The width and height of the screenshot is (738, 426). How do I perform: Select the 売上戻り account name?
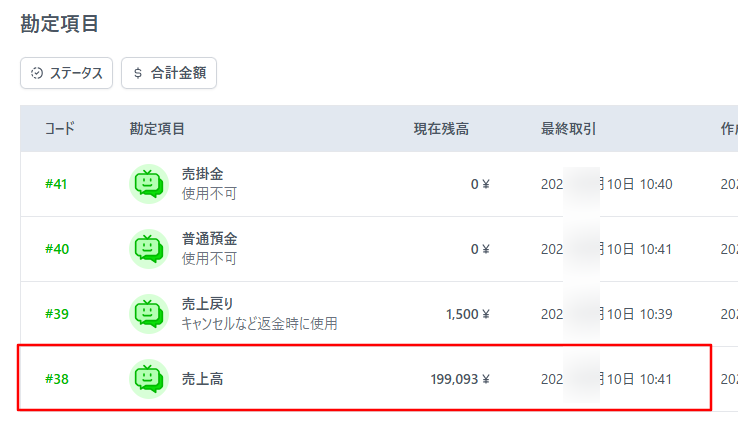[209, 305]
